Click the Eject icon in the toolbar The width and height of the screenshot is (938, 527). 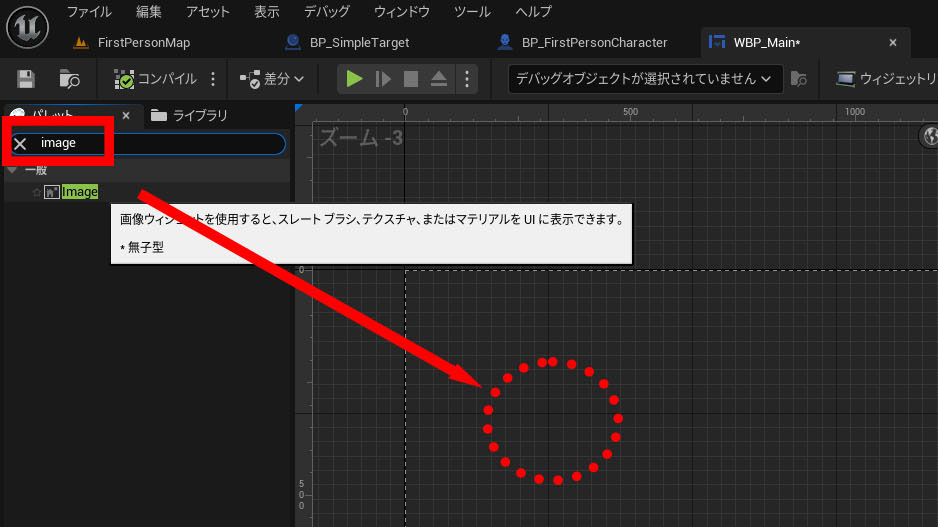(x=439, y=79)
